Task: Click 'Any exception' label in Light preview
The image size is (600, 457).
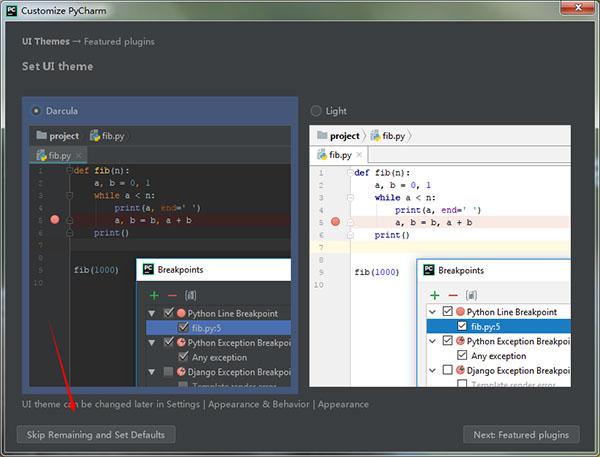Action: click(499, 356)
